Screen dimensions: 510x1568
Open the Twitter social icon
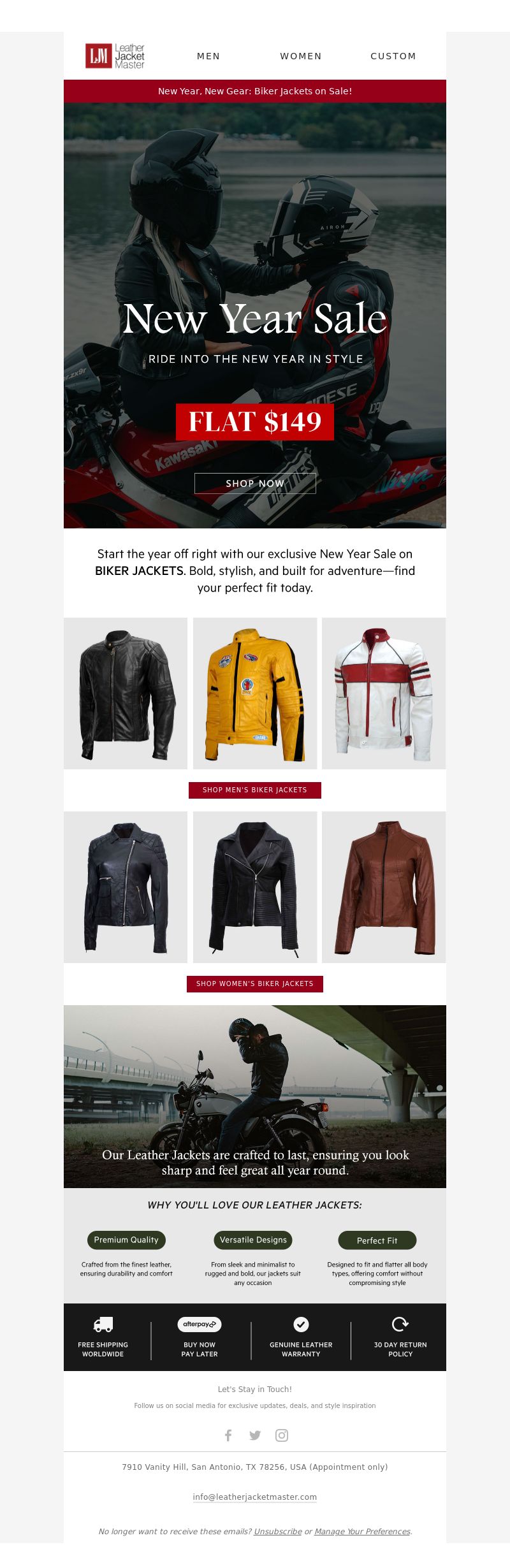(x=255, y=1435)
